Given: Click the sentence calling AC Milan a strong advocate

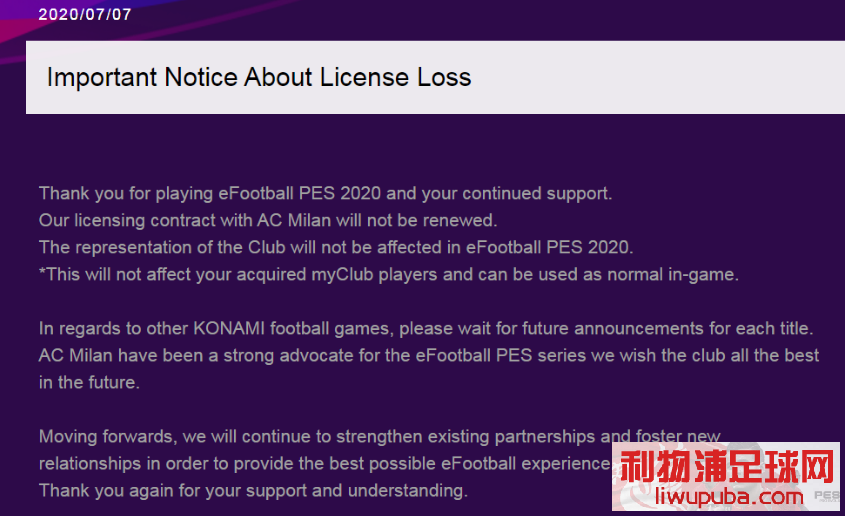Looking at the screenshot, I should pyautogui.click(x=429, y=355).
